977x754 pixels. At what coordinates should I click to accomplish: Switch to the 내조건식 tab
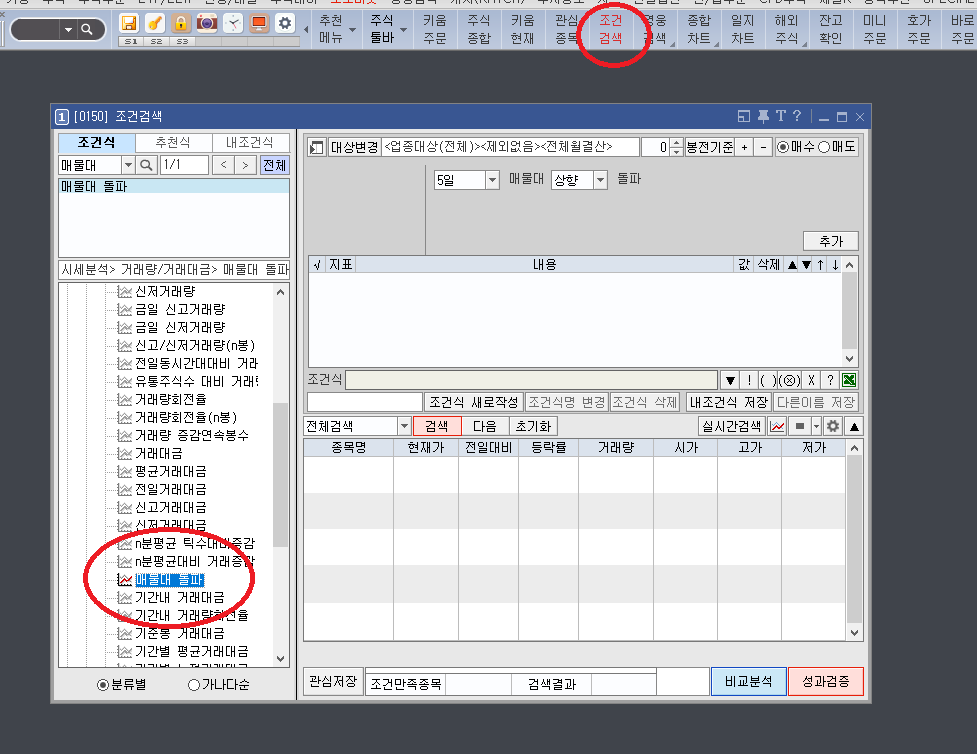250,143
